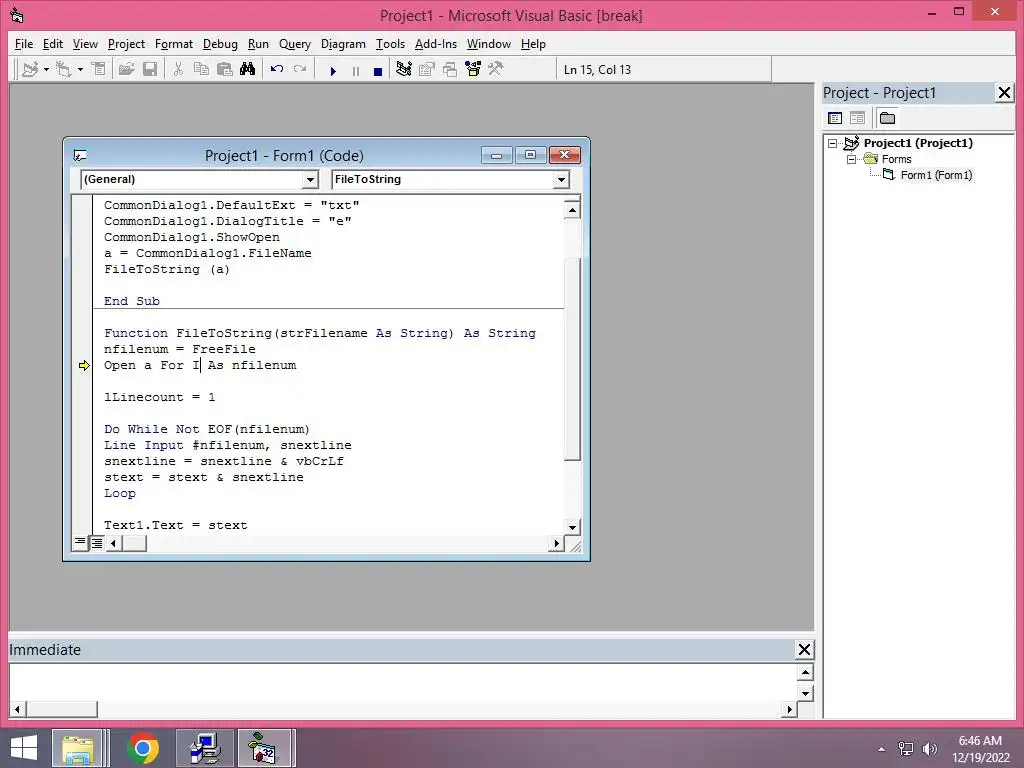Screen dimensions: 1024x768
Task: Click View Object icon in Project panel
Action: [x=857, y=118]
